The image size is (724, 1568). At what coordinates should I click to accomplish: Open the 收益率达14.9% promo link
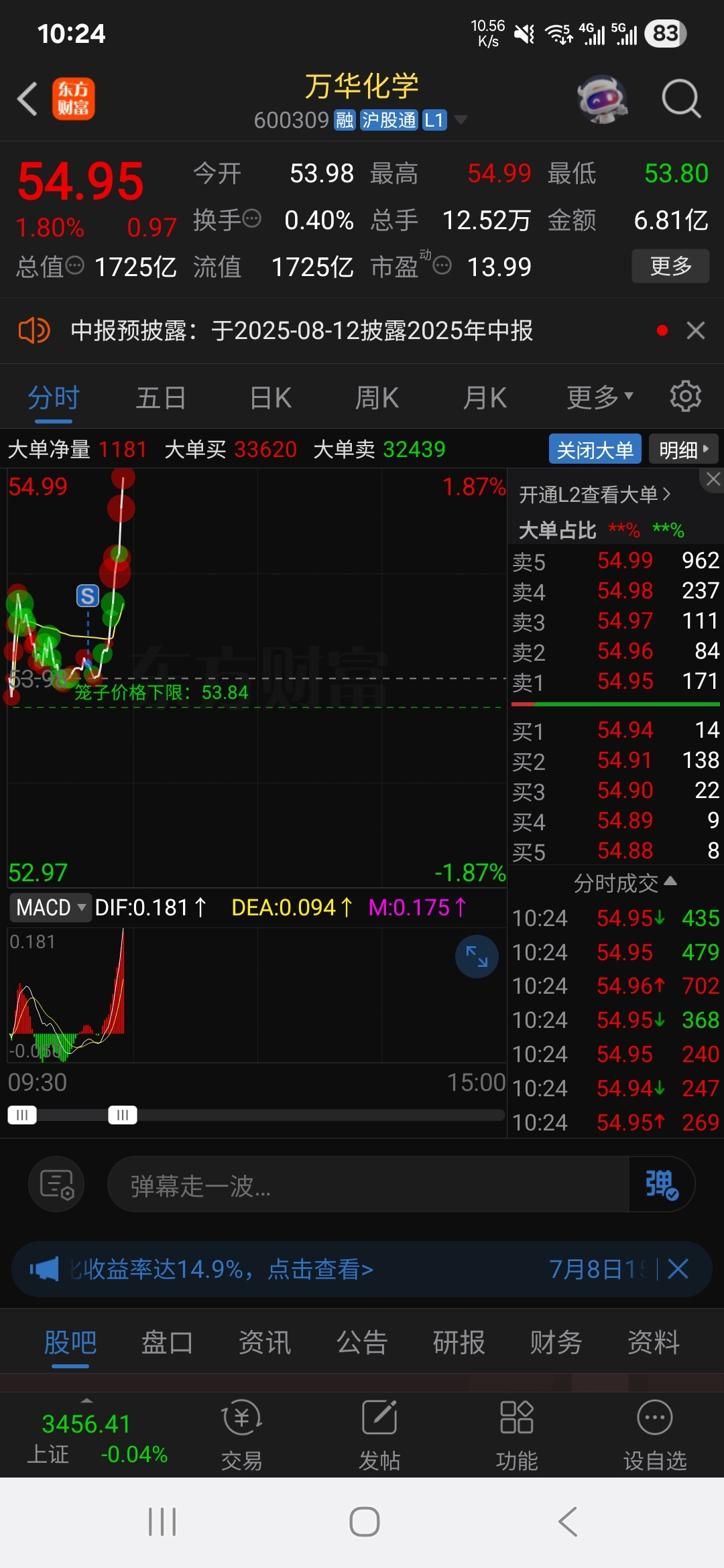(x=221, y=1268)
